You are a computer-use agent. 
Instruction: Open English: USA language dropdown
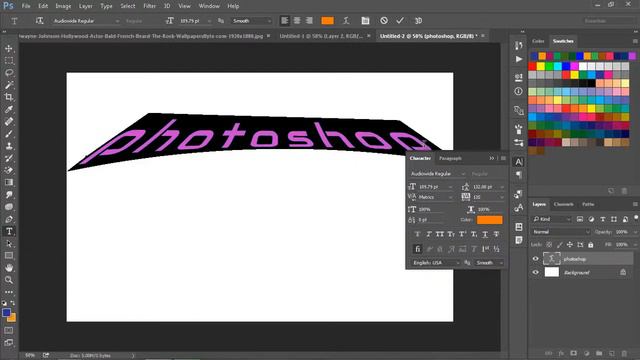pyautogui.click(x=436, y=263)
